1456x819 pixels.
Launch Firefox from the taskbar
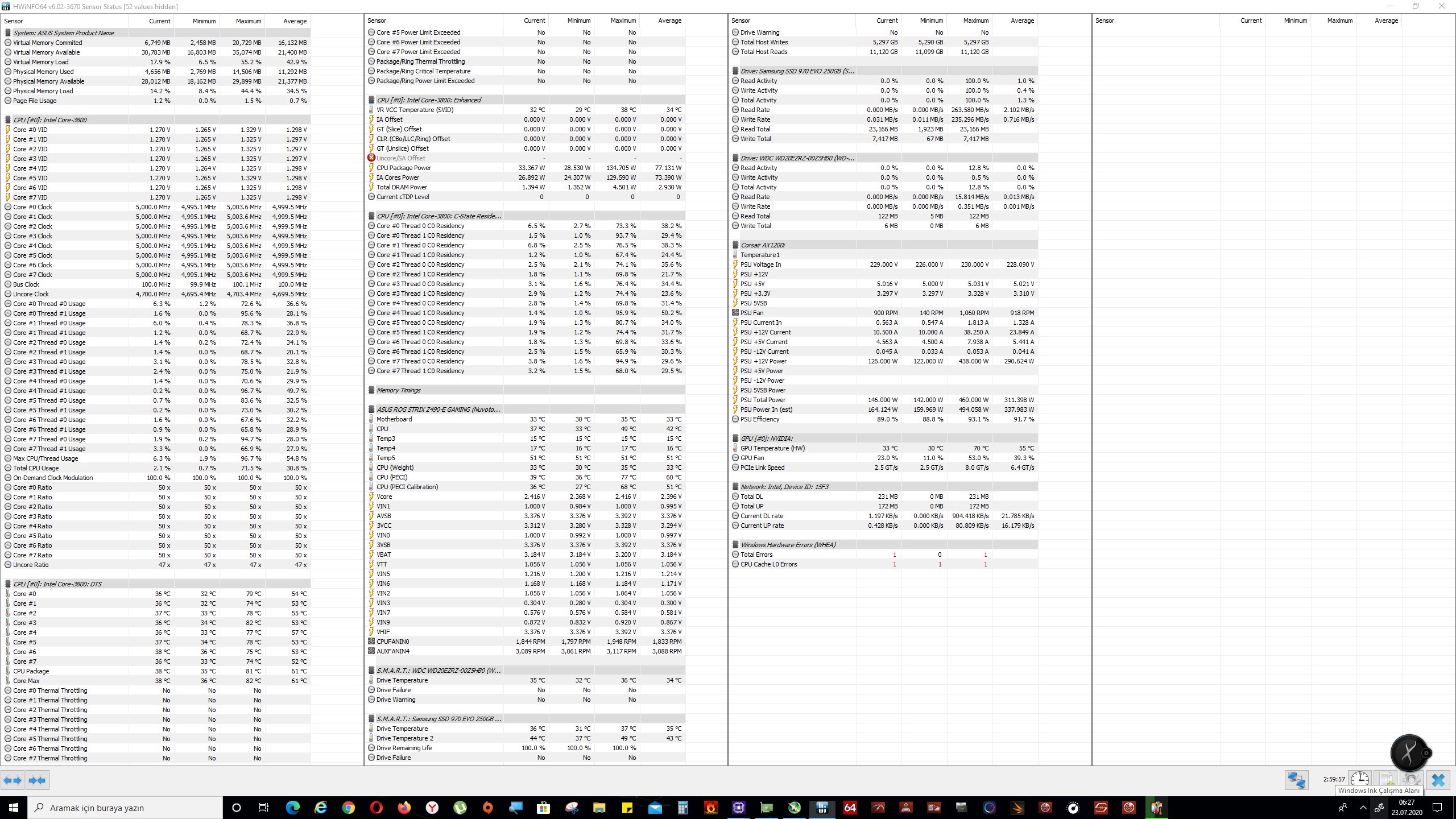coord(404,808)
